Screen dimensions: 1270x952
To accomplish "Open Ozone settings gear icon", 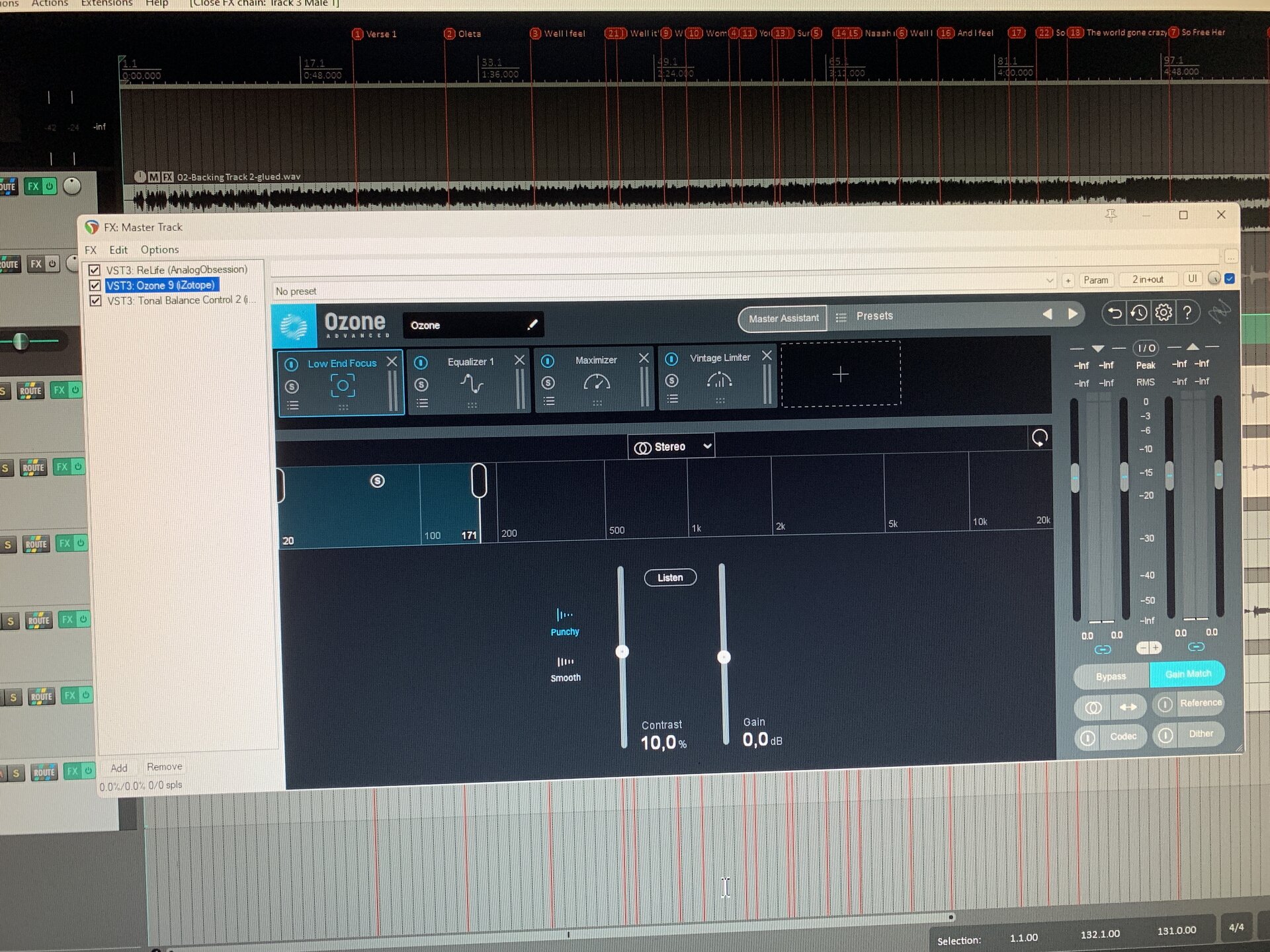I will click(x=1163, y=312).
